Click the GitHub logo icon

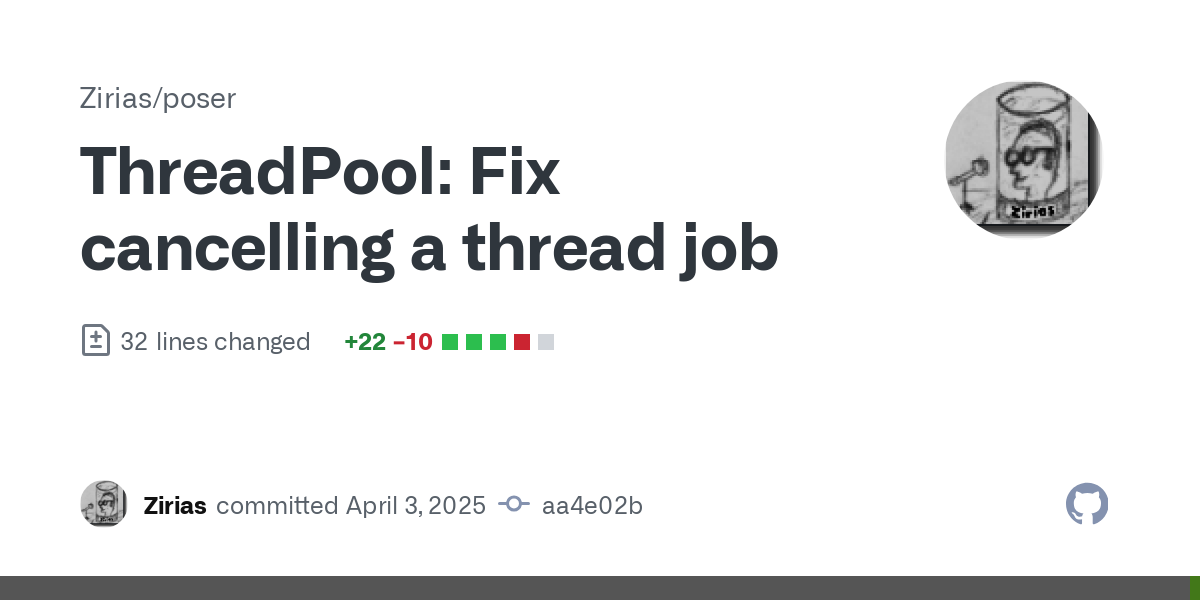click(x=1087, y=504)
